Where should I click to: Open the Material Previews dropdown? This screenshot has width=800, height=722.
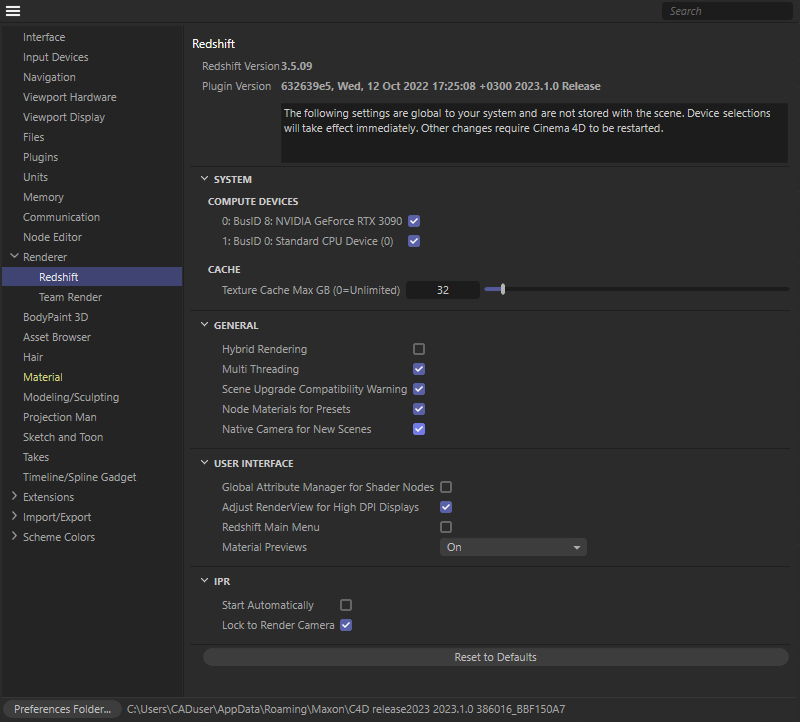513,547
